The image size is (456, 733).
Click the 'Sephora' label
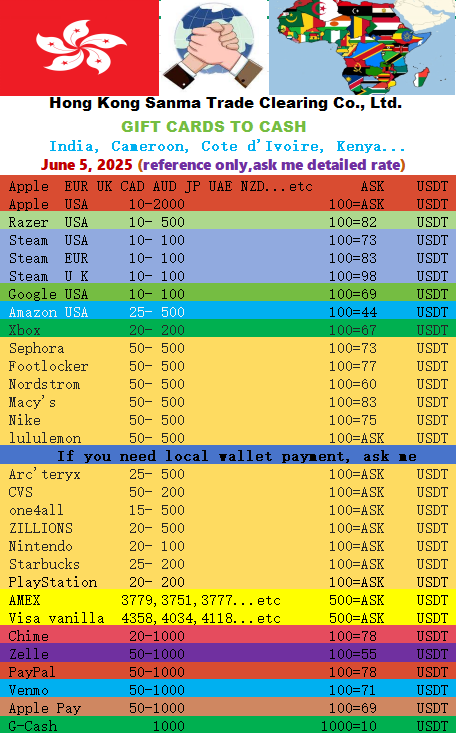(36, 348)
